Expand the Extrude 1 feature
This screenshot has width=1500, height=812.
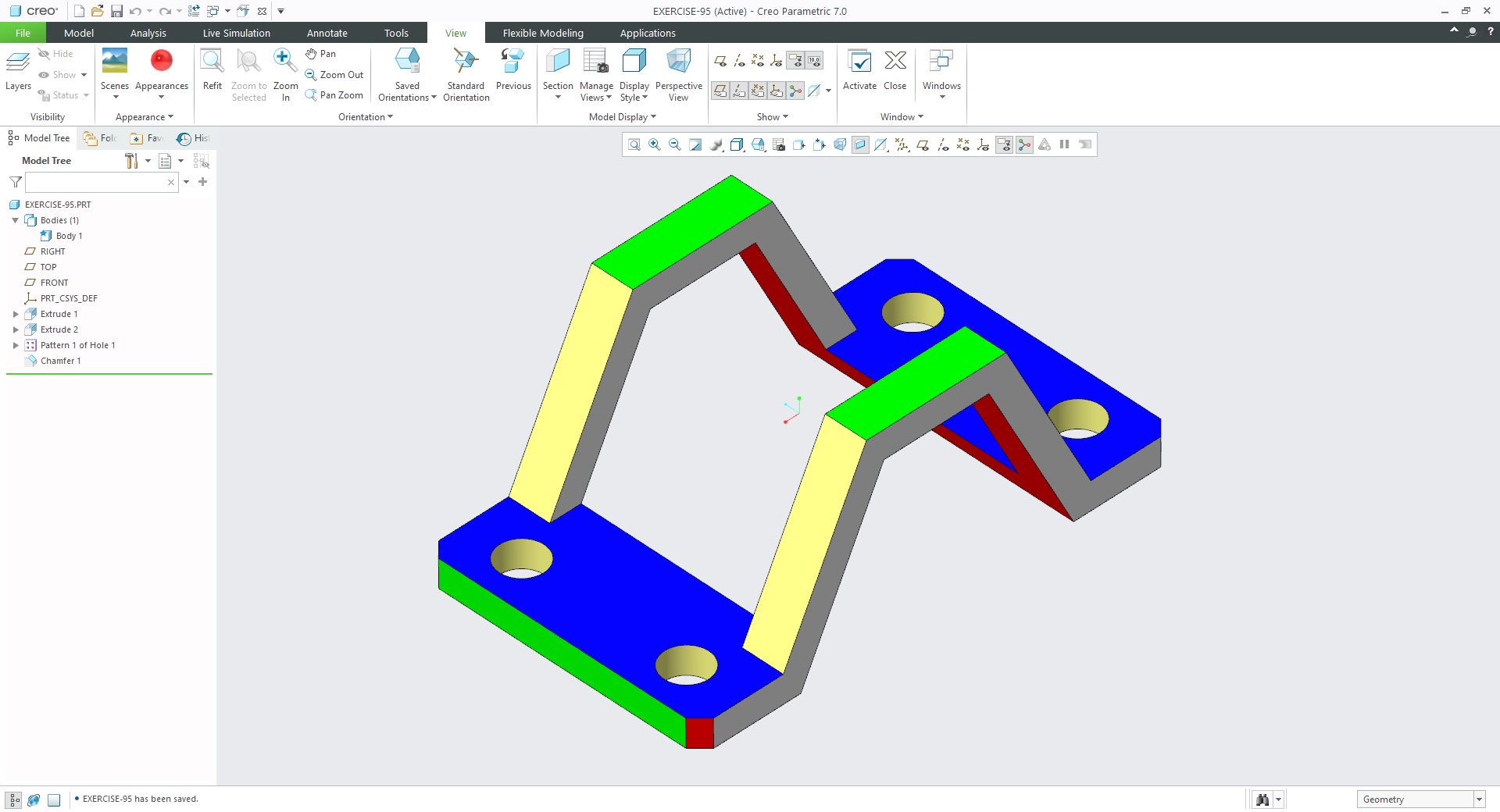[16, 314]
